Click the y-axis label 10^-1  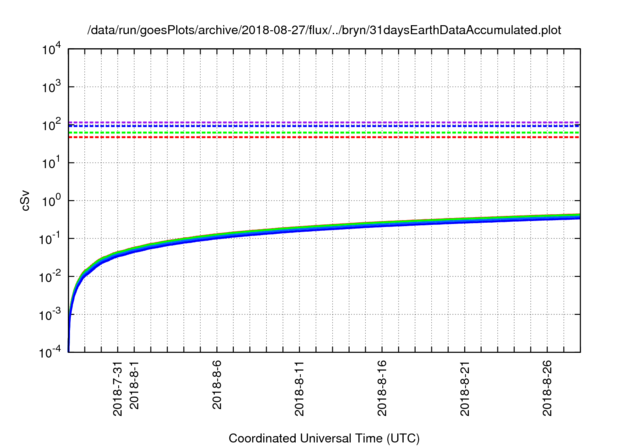(x=51, y=238)
